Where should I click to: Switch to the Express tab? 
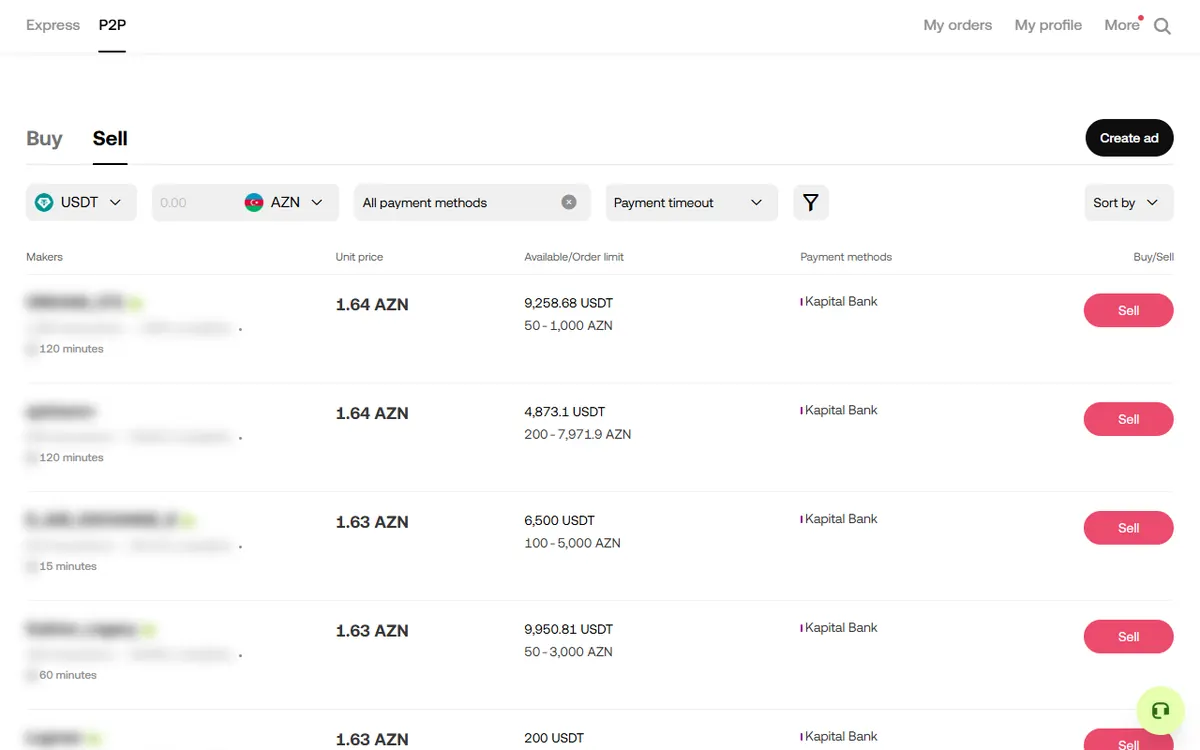(53, 25)
